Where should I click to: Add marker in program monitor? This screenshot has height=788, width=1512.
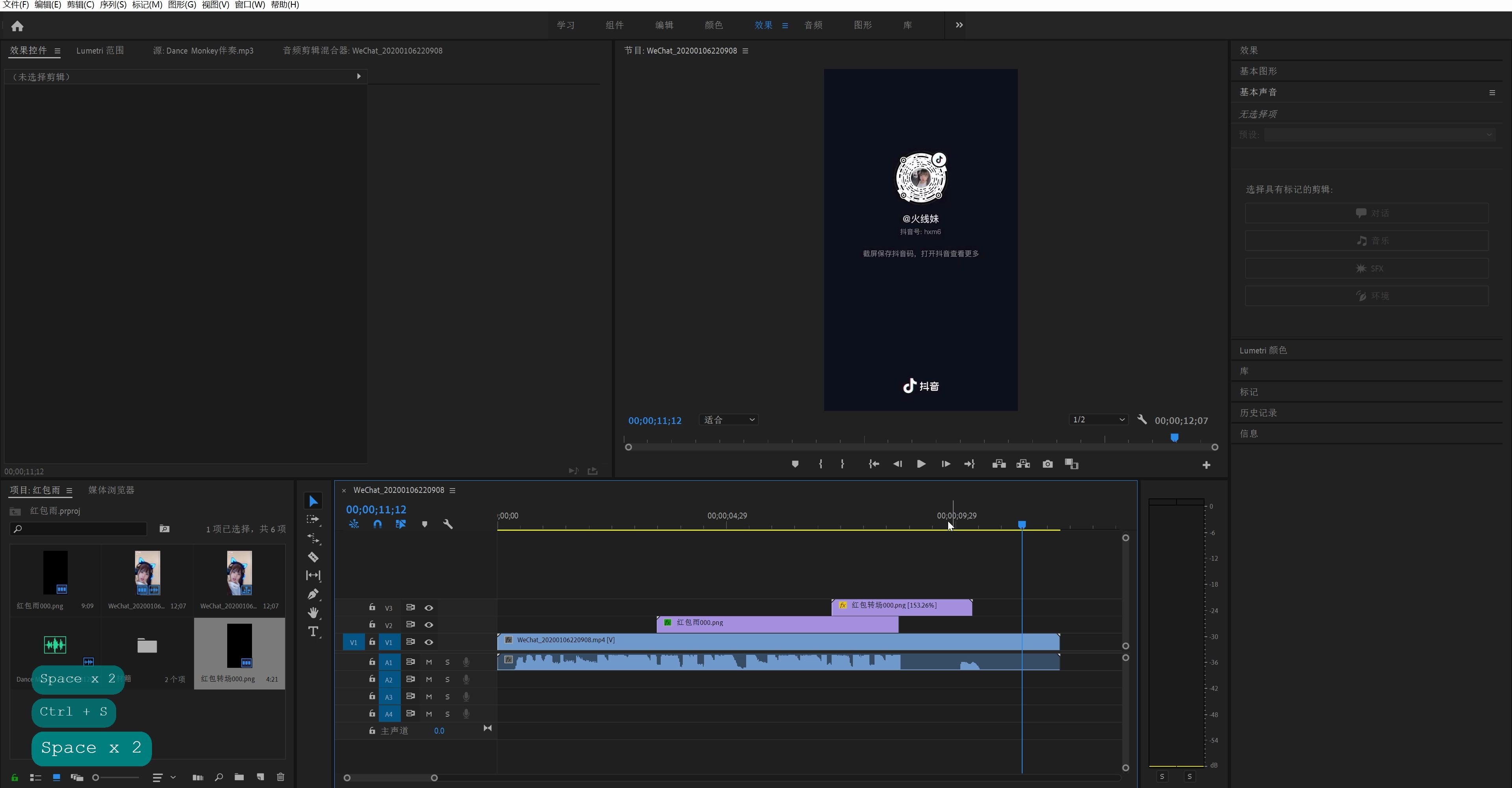tap(795, 464)
